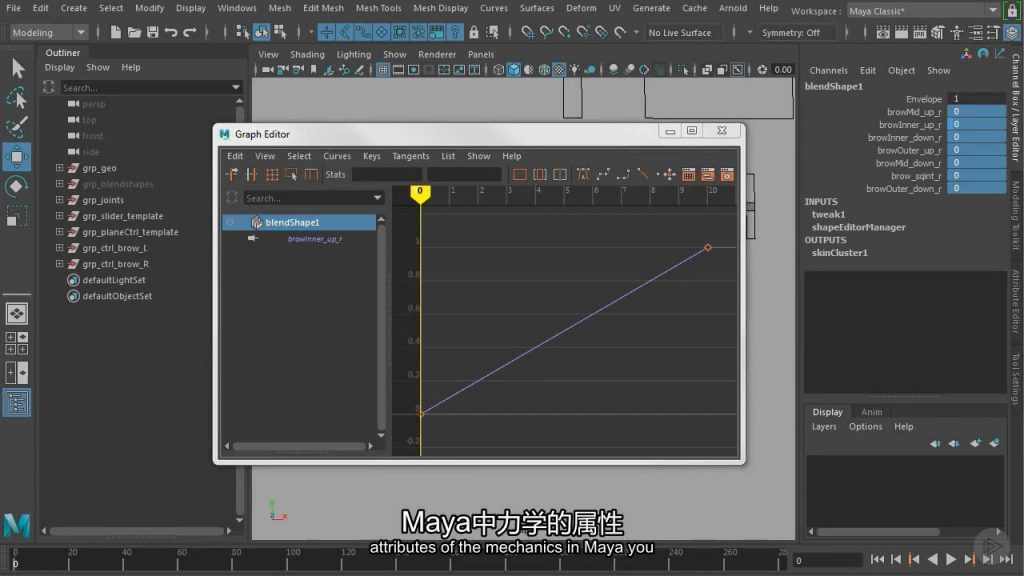The height and width of the screenshot is (576, 1024).
Task: Center view on current time
Action: [560, 174]
